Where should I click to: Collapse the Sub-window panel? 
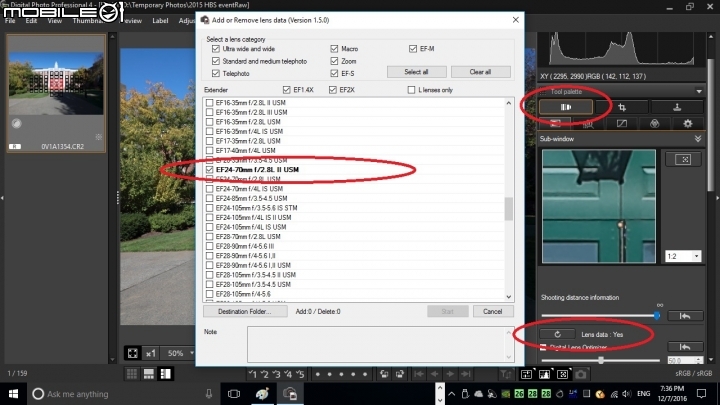[698, 139]
